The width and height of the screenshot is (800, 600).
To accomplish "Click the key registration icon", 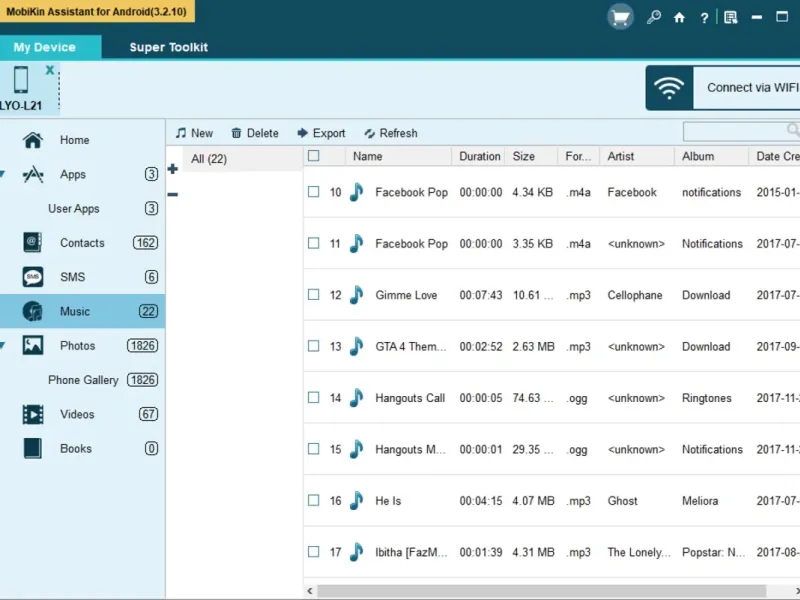I will [653, 17].
